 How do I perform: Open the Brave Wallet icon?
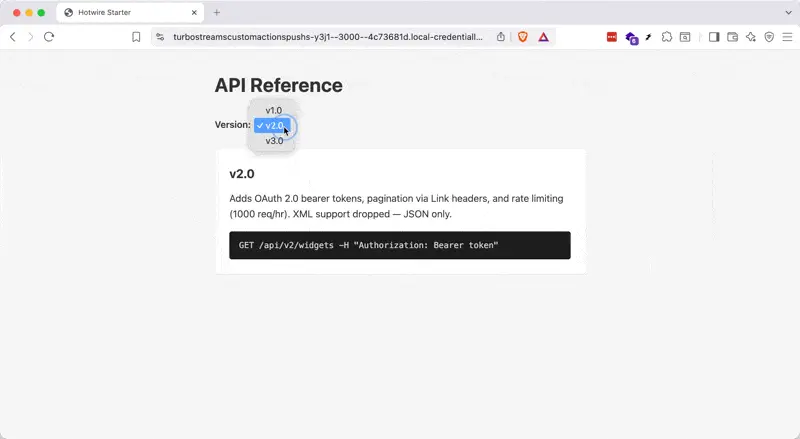click(x=733, y=37)
